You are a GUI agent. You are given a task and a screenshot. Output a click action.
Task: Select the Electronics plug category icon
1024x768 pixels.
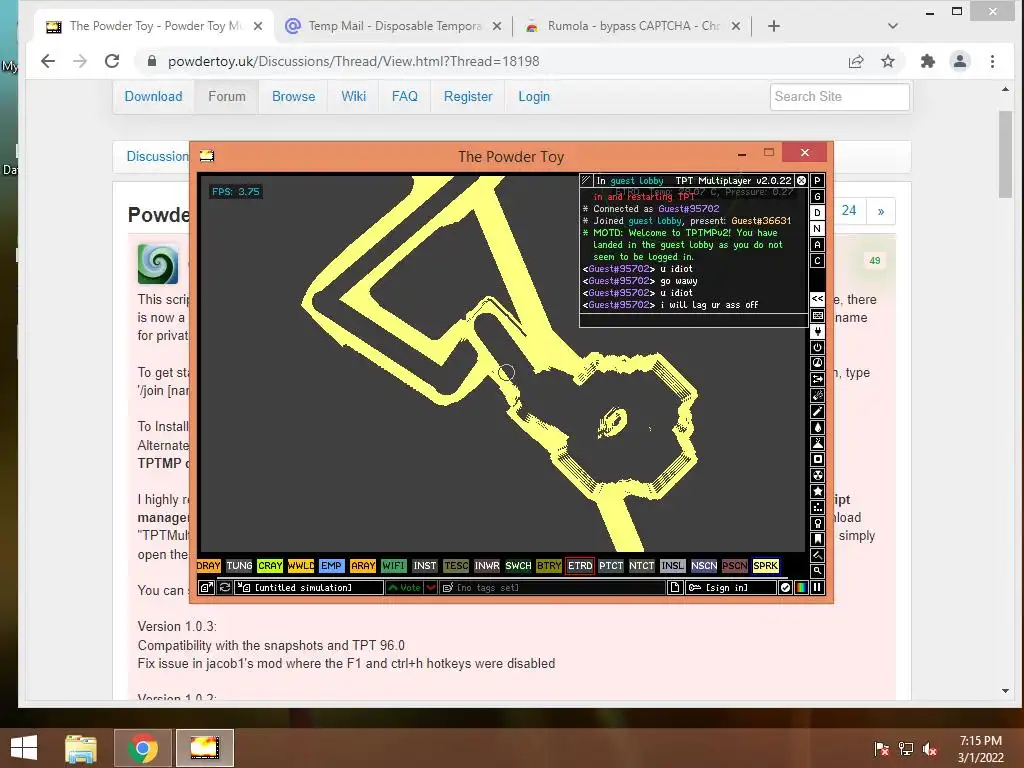coord(817,331)
